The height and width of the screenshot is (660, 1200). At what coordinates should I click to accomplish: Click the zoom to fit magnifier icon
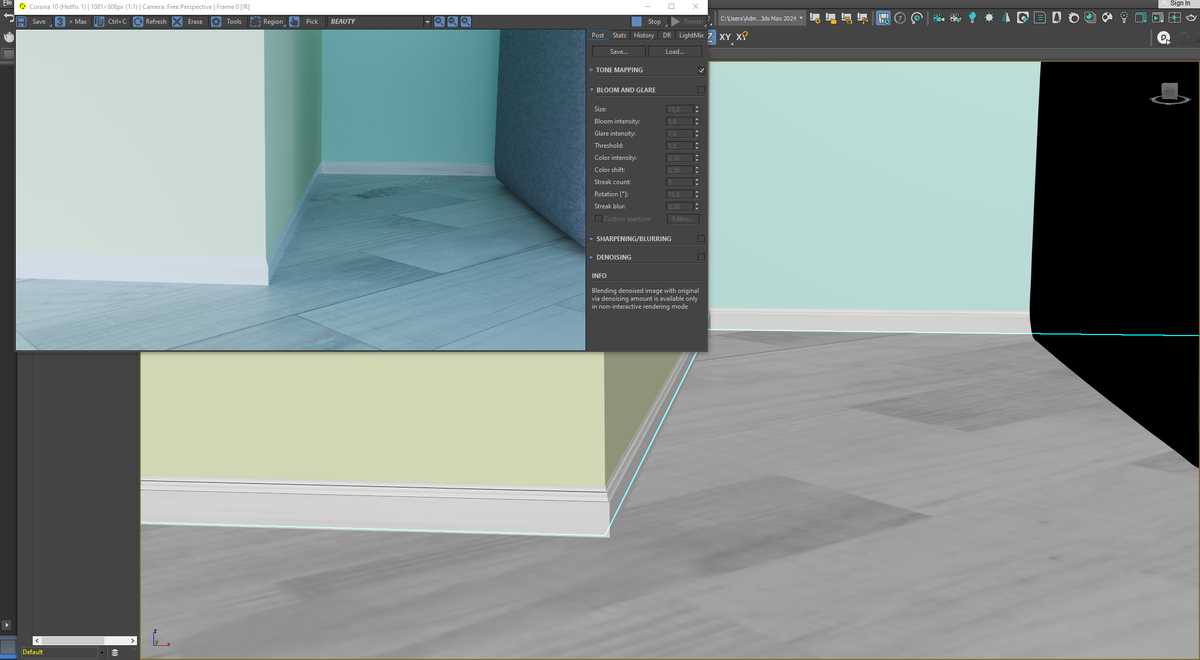[x=466, y=21]
